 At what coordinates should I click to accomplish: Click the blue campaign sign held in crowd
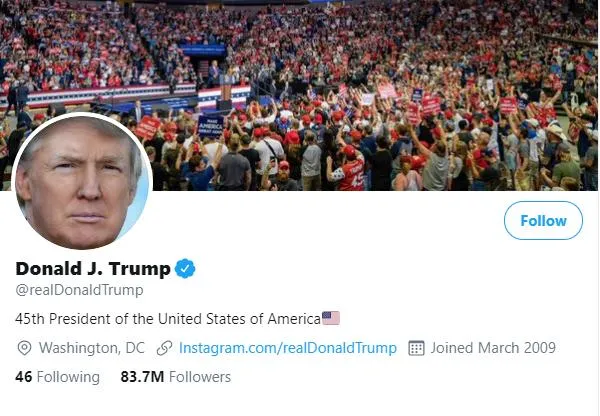pyautogui.click(x=210, y=126)
